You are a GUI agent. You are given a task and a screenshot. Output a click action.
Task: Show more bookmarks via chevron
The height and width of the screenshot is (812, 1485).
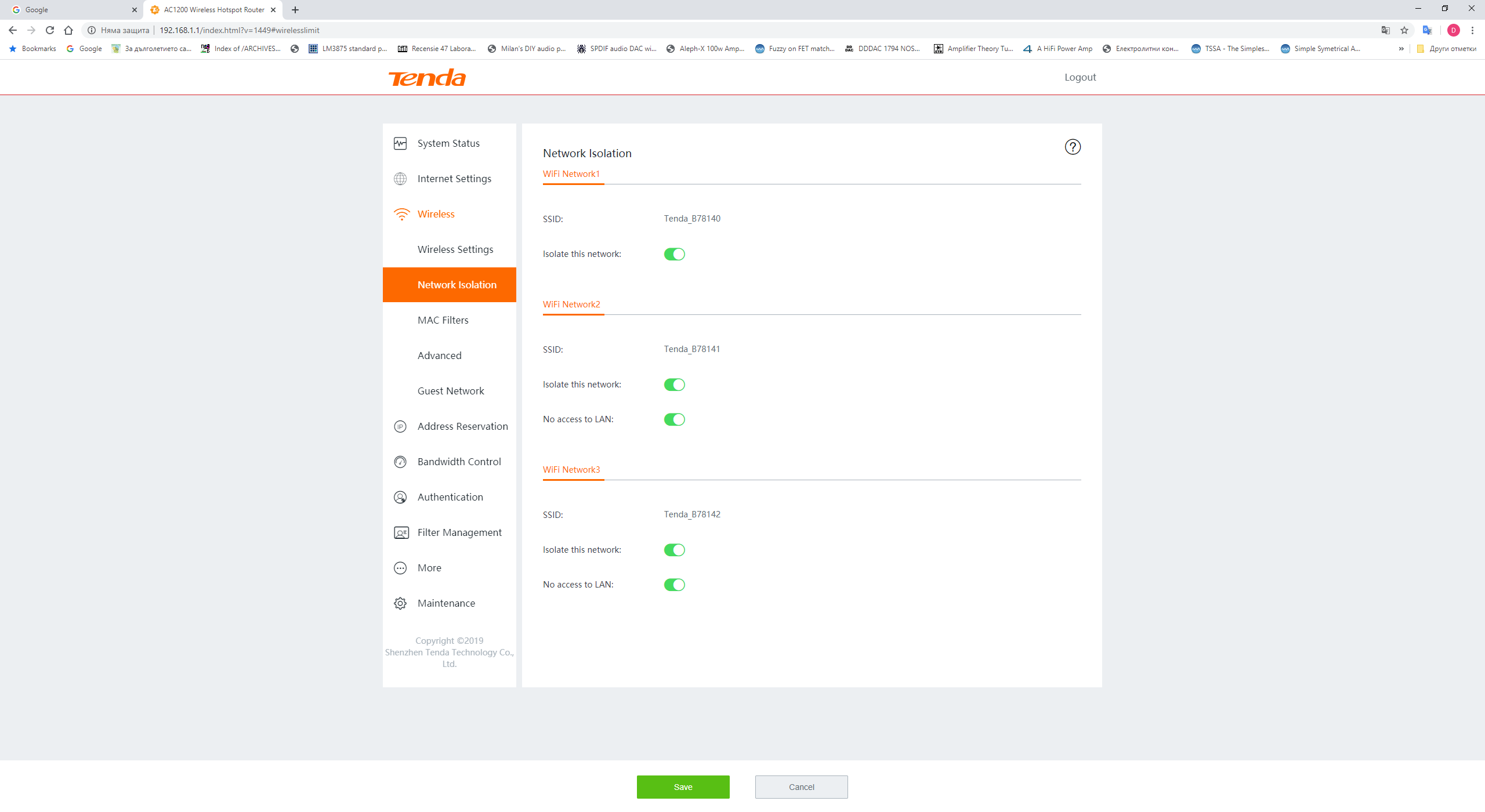pyautogui.click(x=1401, y=49)
